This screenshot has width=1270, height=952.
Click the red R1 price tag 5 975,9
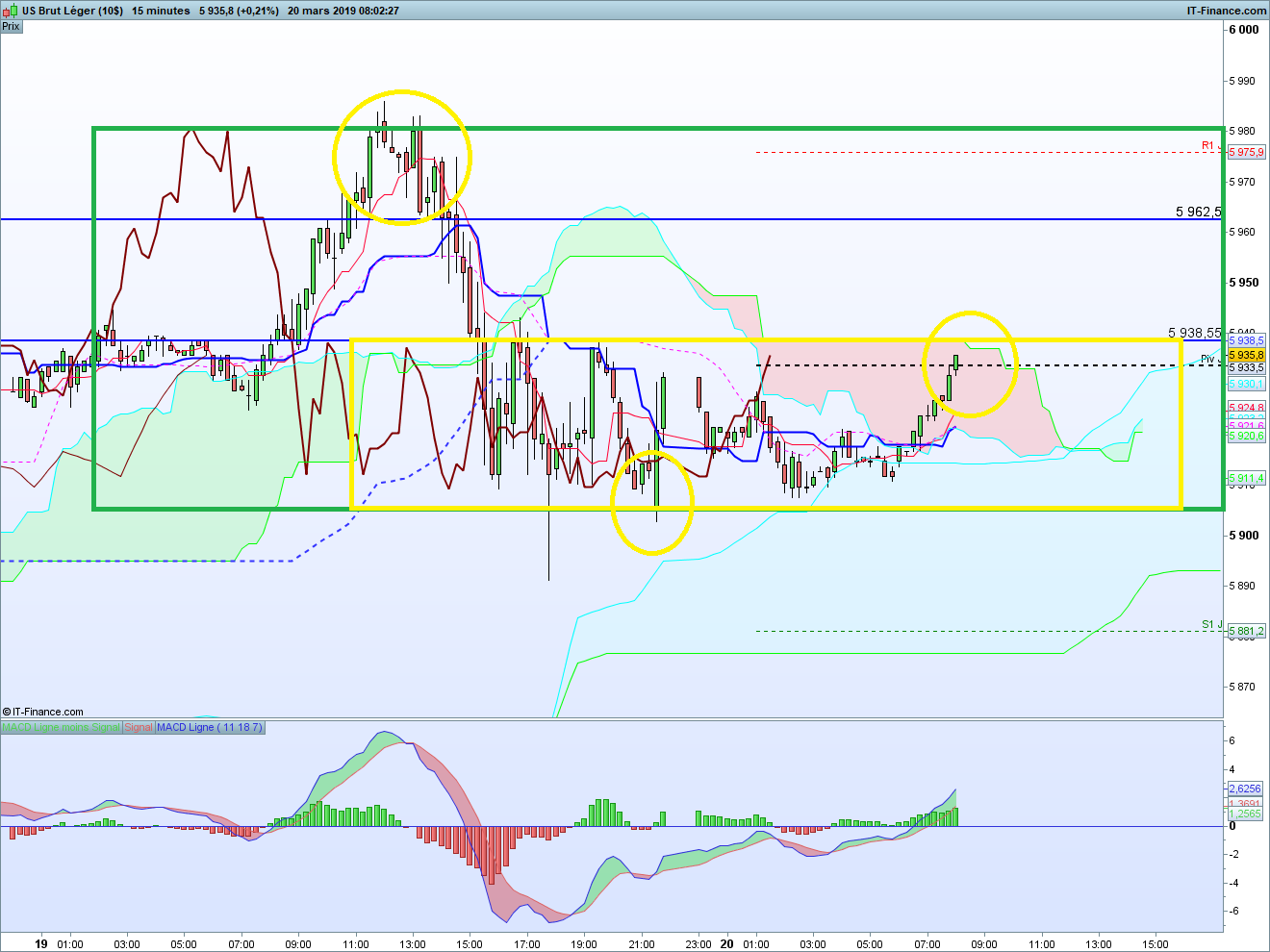click(x=1247, y=152)
